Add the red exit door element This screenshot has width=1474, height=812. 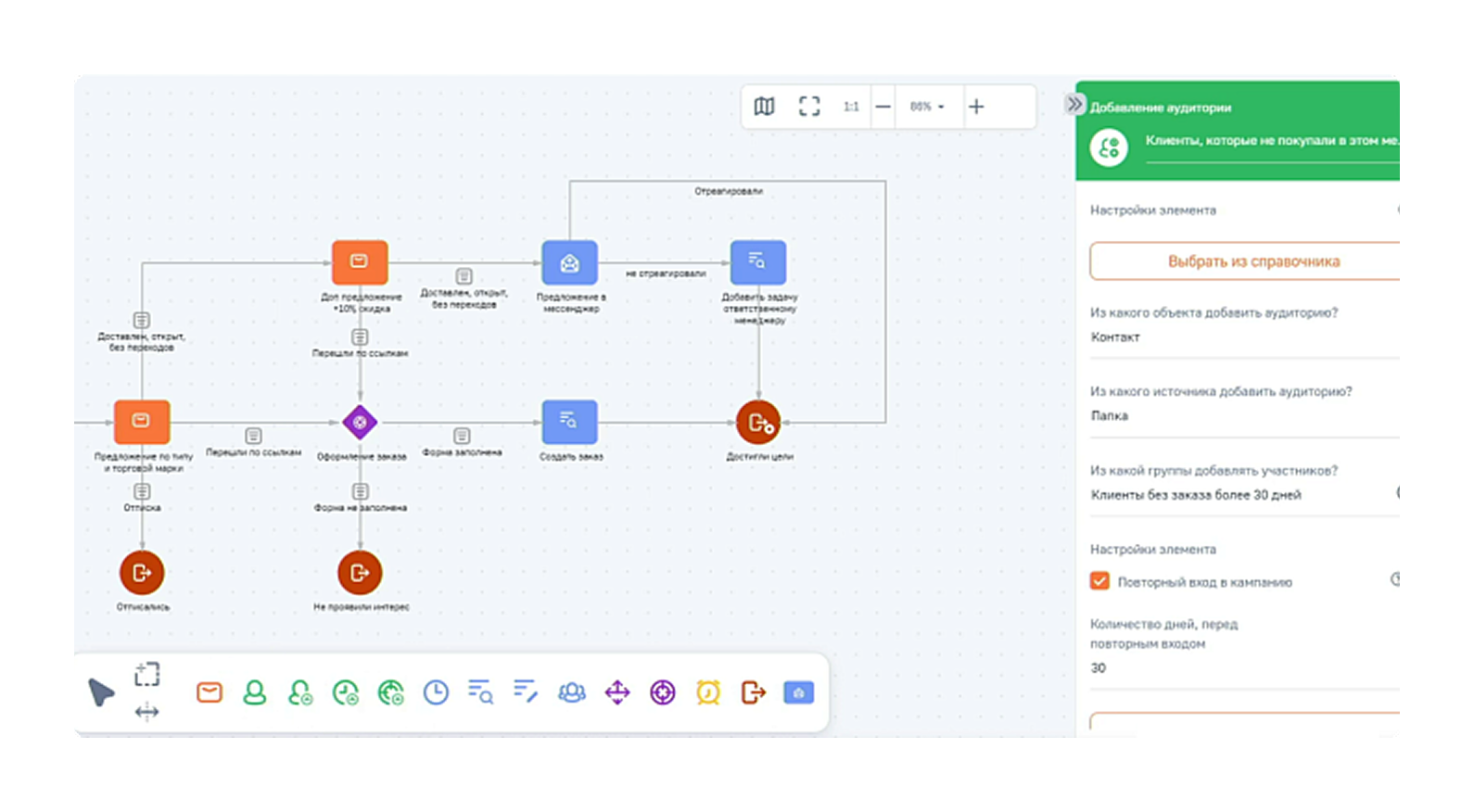click(x=754, y=692)
